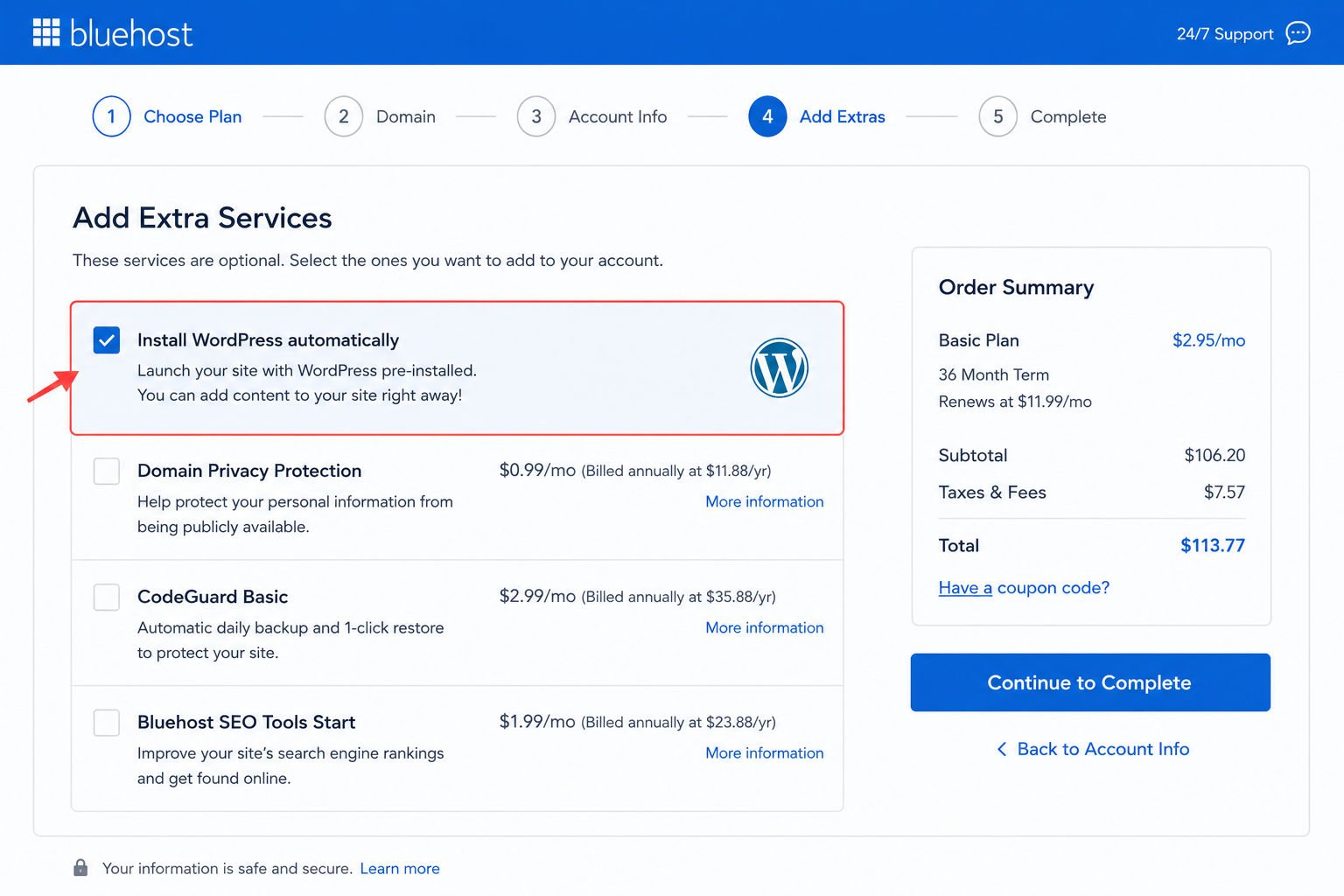The image size is (1344, 896).
Task: Open More information for CodeGuard Basic
Action: coord(765,627)
